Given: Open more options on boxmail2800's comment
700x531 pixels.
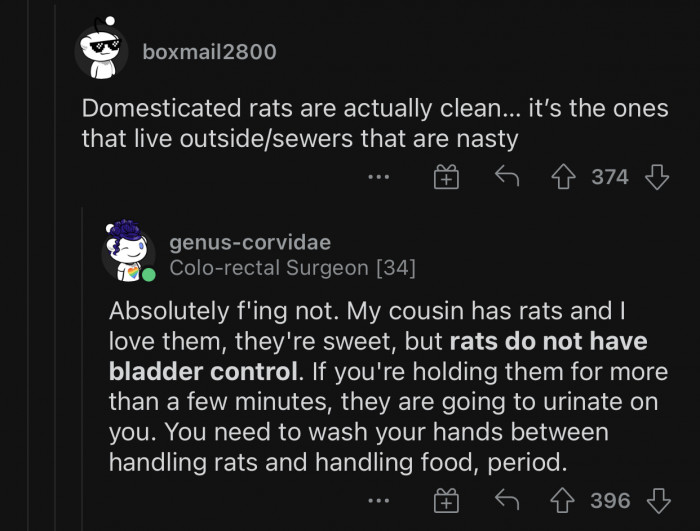Looking at the screenshot, I should 377,178.
